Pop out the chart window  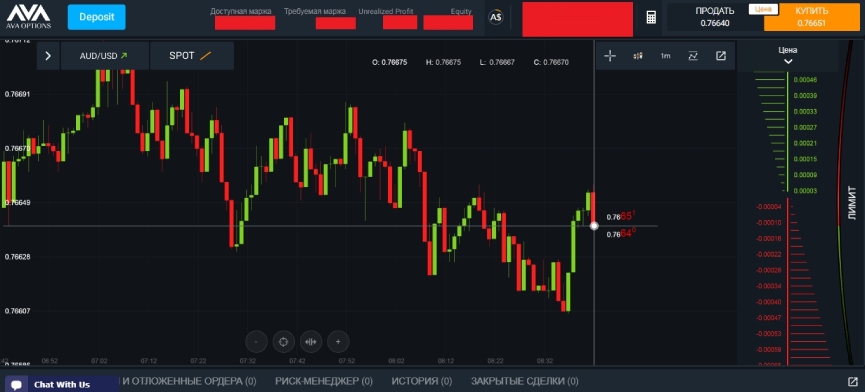pyautogui.click(x=720, y=56)
